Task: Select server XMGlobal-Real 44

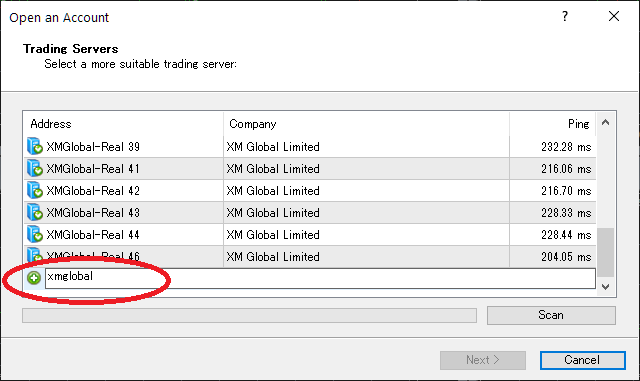Action: [x=93, y=235]
